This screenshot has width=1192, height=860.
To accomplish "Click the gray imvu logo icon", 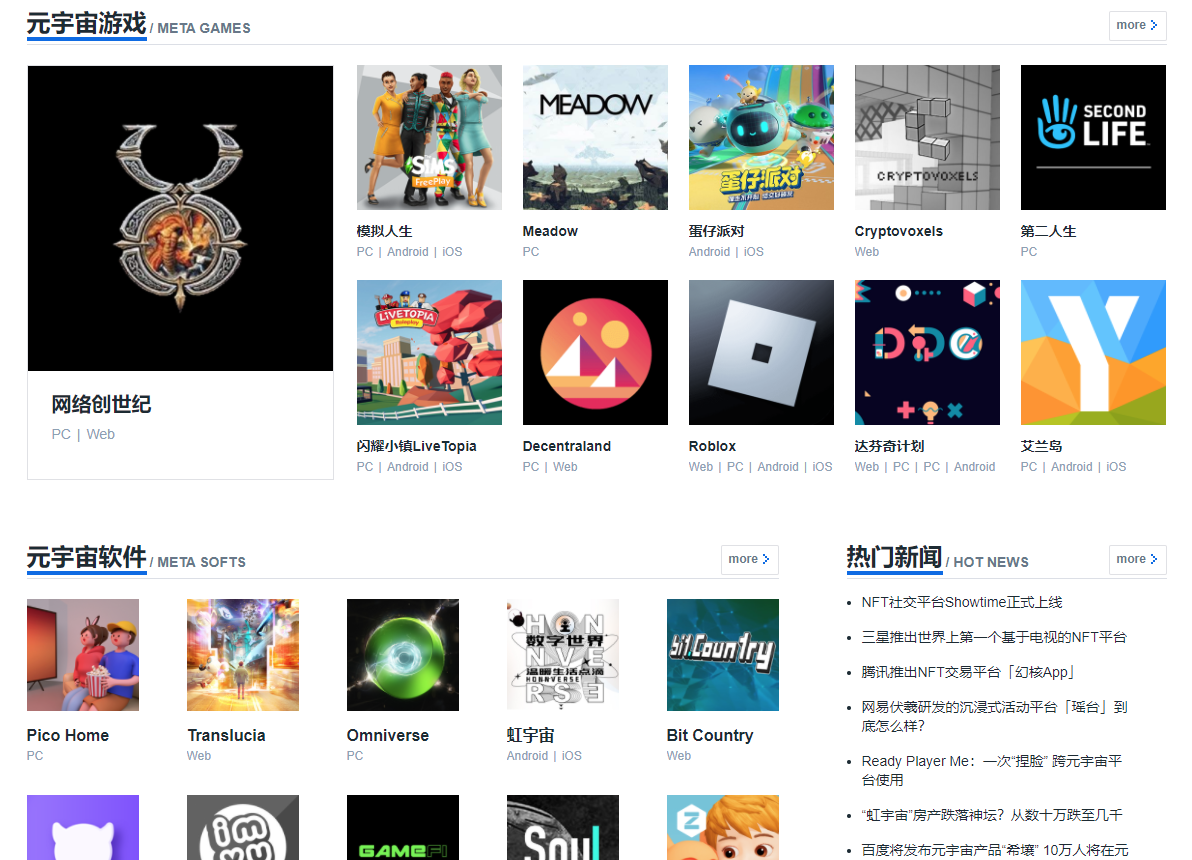I will point(243,828).
